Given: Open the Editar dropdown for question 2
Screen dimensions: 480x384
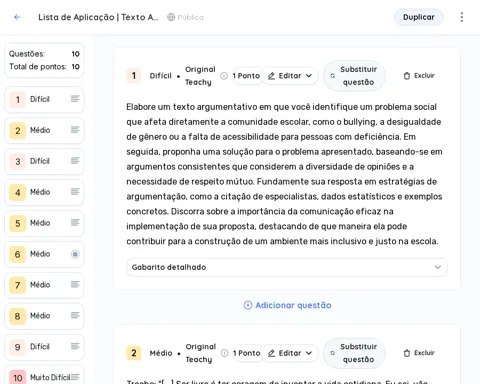Looking at the screenshot, I should (x=290, y=353).
